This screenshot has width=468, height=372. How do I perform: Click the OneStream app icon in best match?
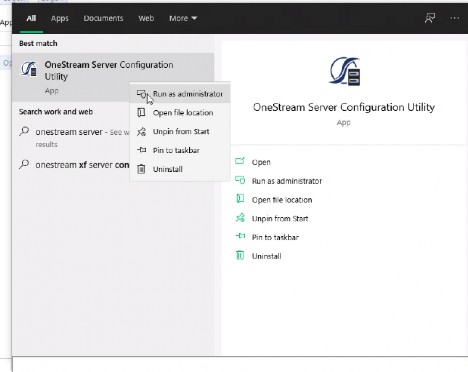click(29, 69)
